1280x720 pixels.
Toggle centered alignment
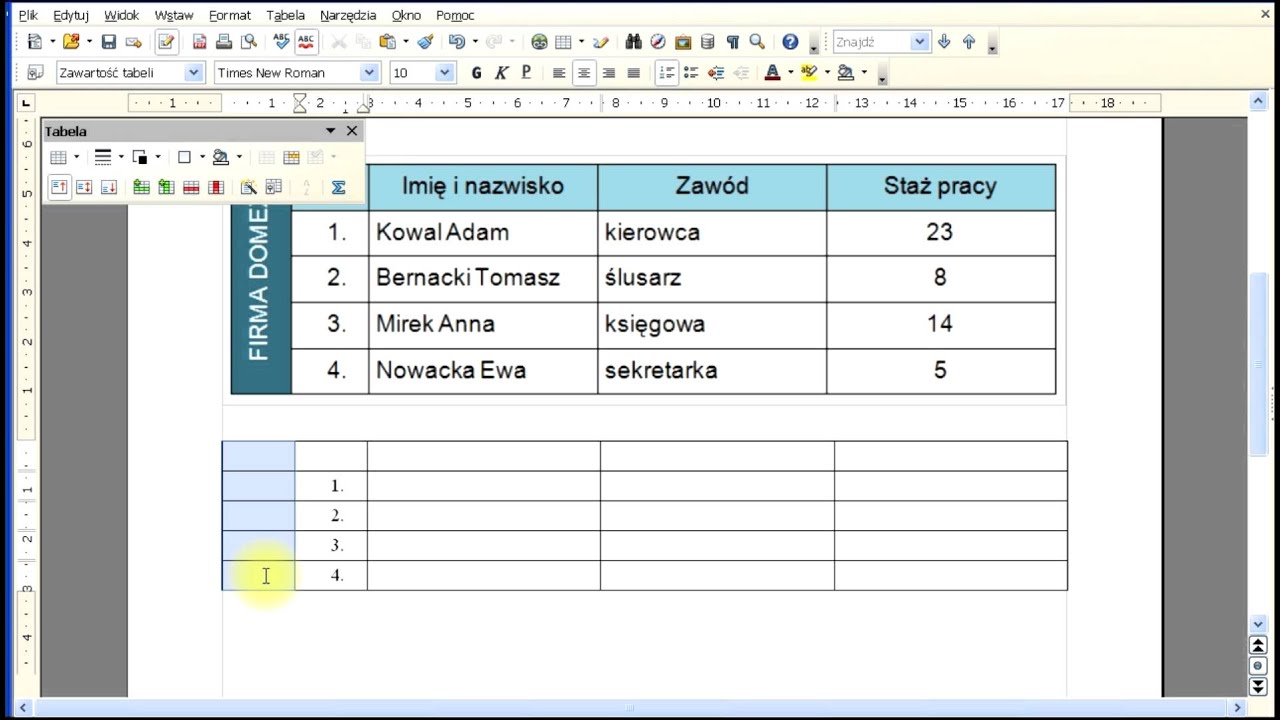[583, 73]
